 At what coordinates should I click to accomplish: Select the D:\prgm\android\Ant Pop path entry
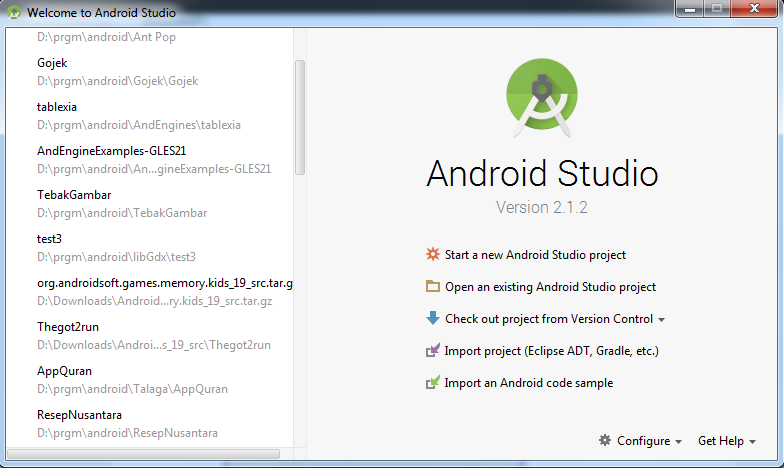[106, 37]
